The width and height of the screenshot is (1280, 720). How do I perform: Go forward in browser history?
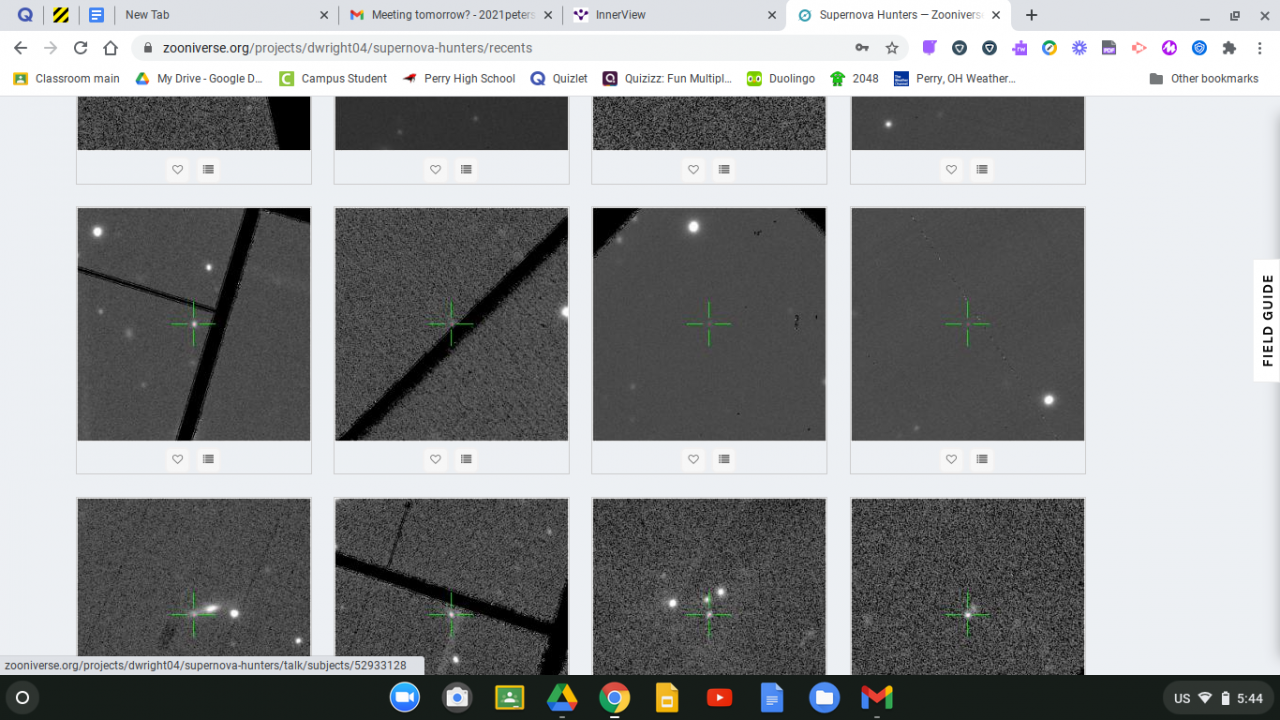tap(50, 48)
